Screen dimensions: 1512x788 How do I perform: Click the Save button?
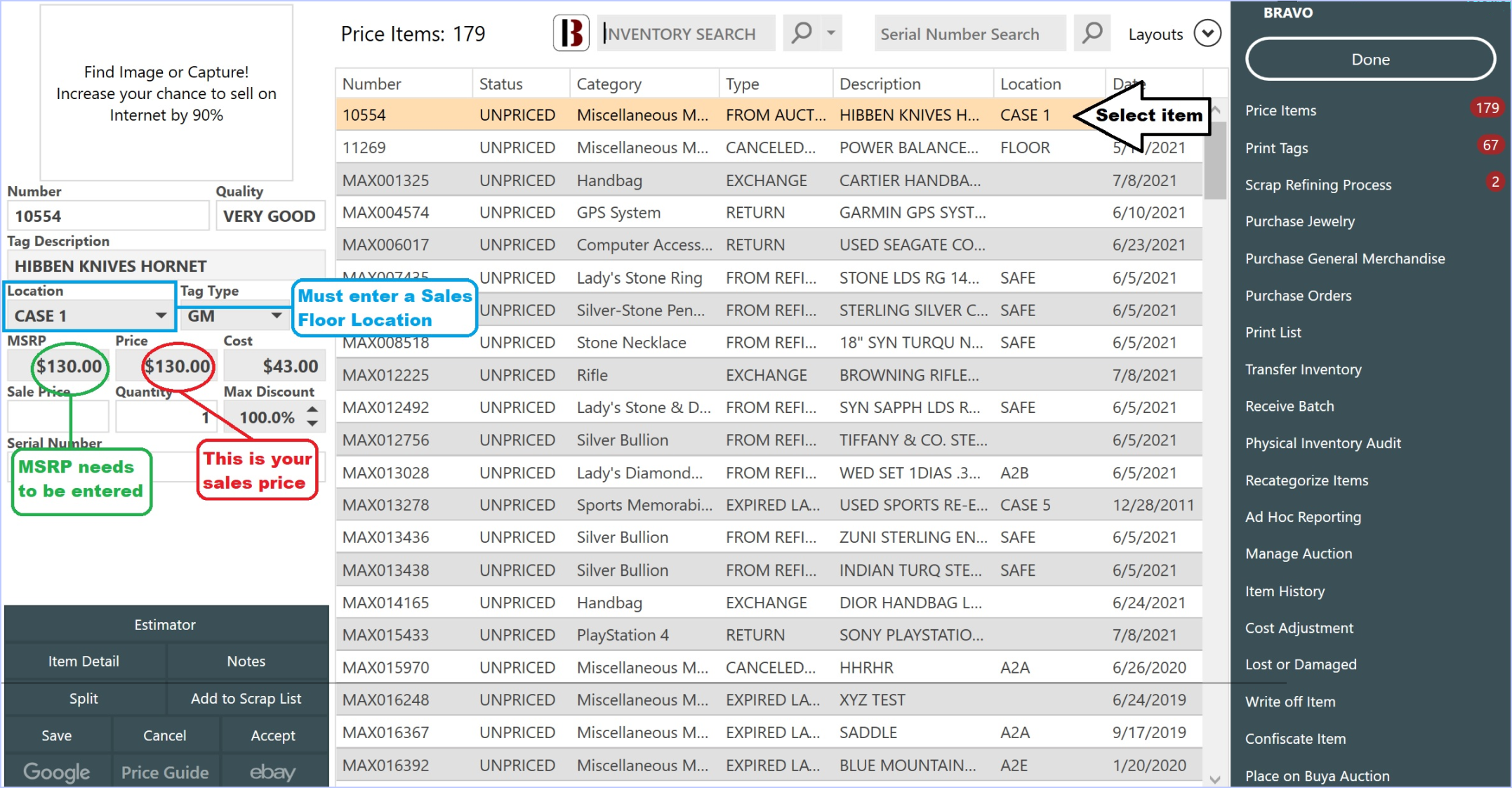coord(57,735)
